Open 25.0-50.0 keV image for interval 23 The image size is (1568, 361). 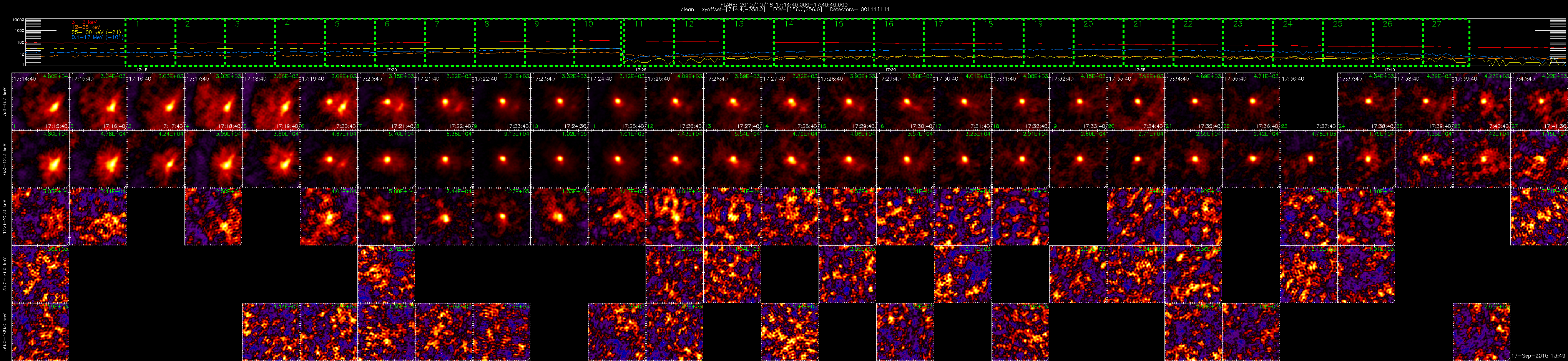[1308, 274]
